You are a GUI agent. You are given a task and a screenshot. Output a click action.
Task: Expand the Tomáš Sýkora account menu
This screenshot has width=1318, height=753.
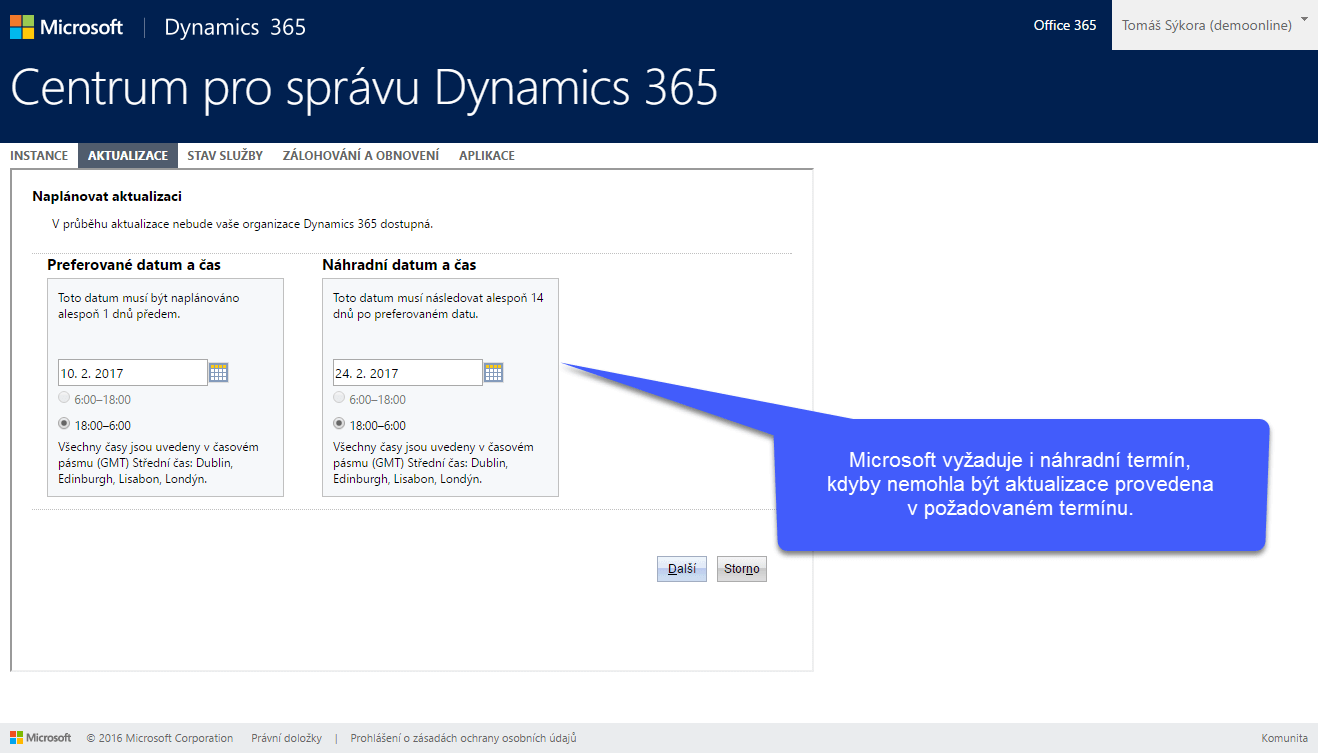click(x=1214, y=25)
